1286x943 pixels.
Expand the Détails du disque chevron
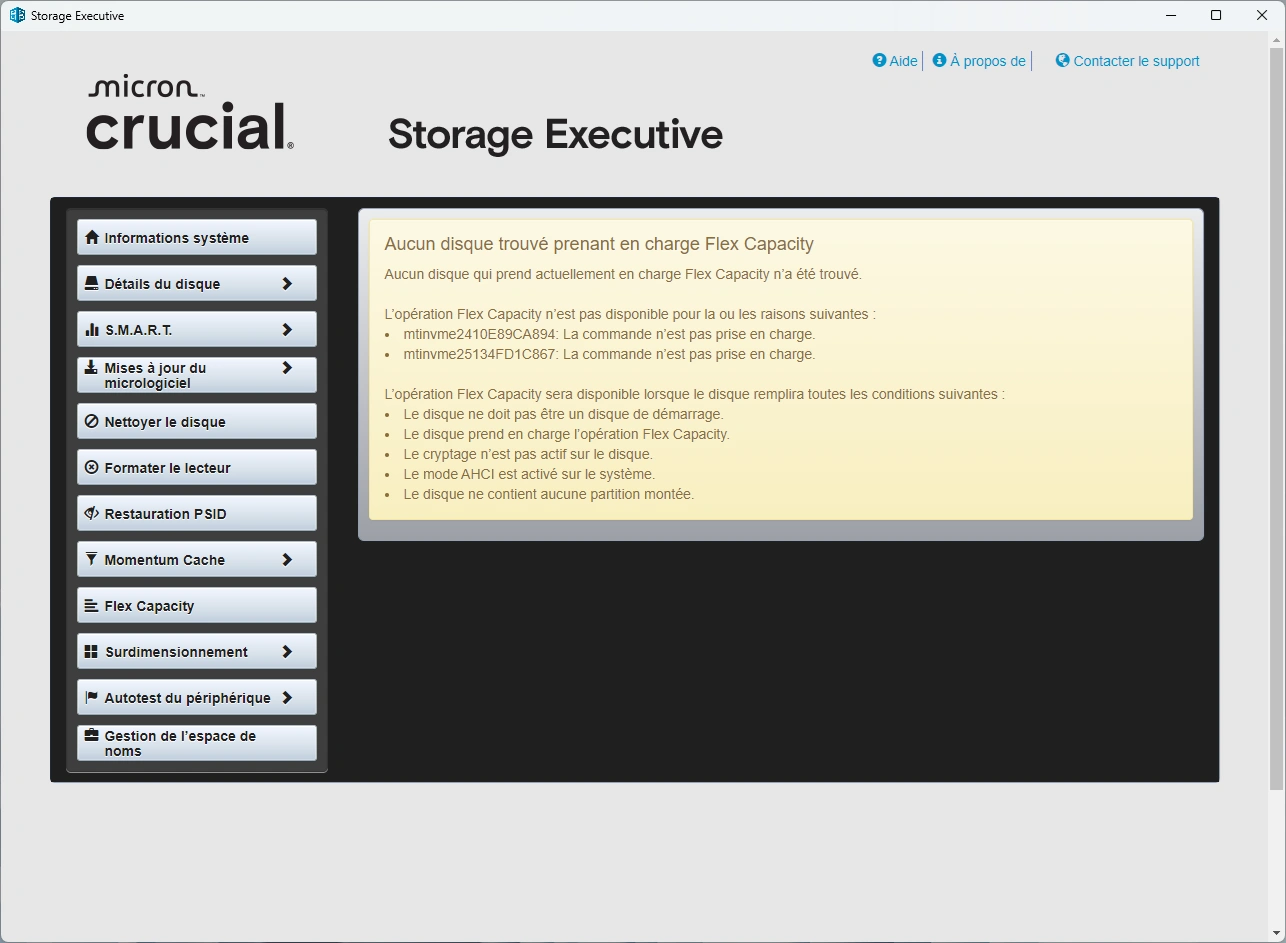pos(287,283)
